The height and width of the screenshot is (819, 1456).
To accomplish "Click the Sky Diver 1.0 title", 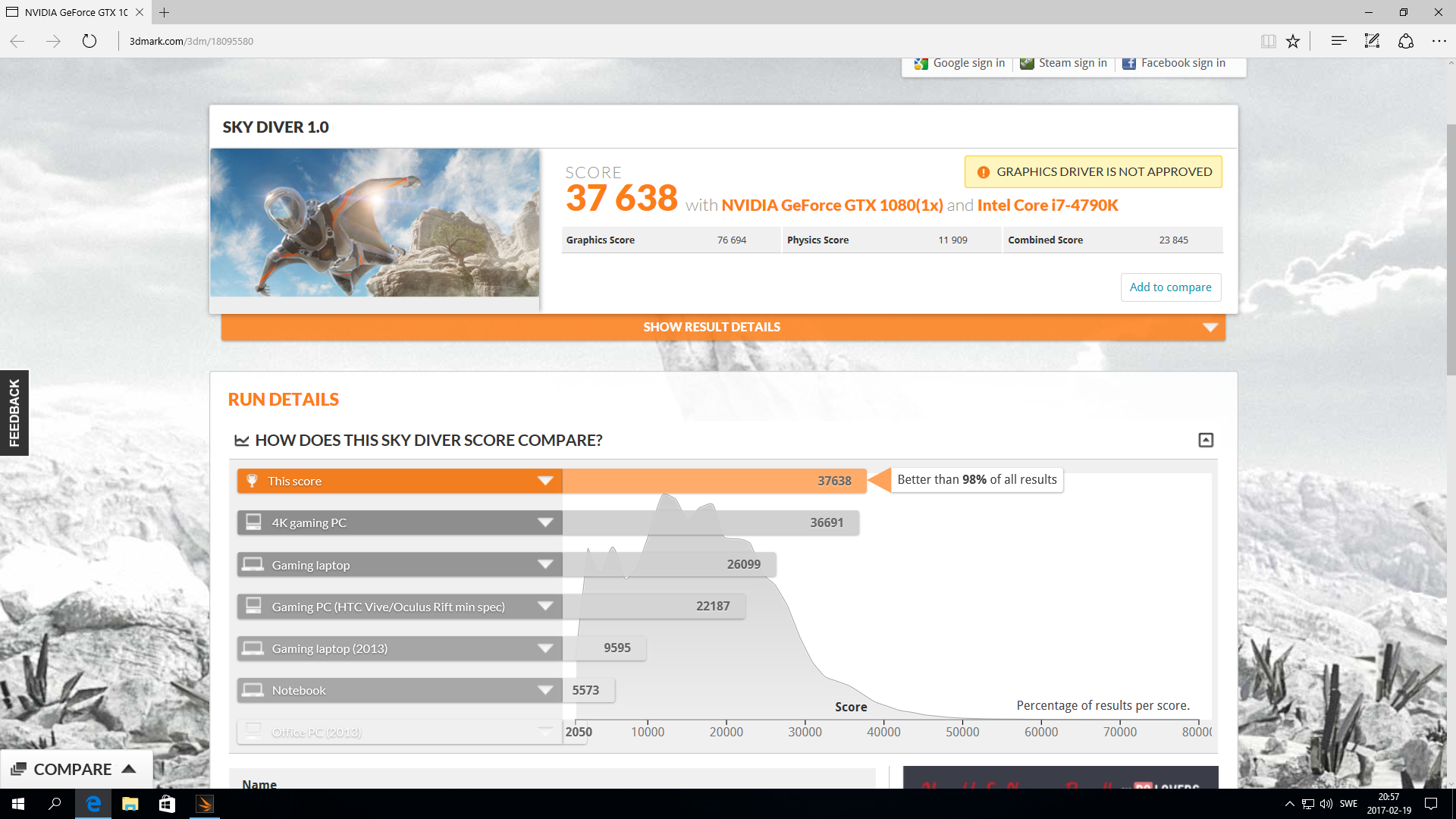I will point(276,127).
